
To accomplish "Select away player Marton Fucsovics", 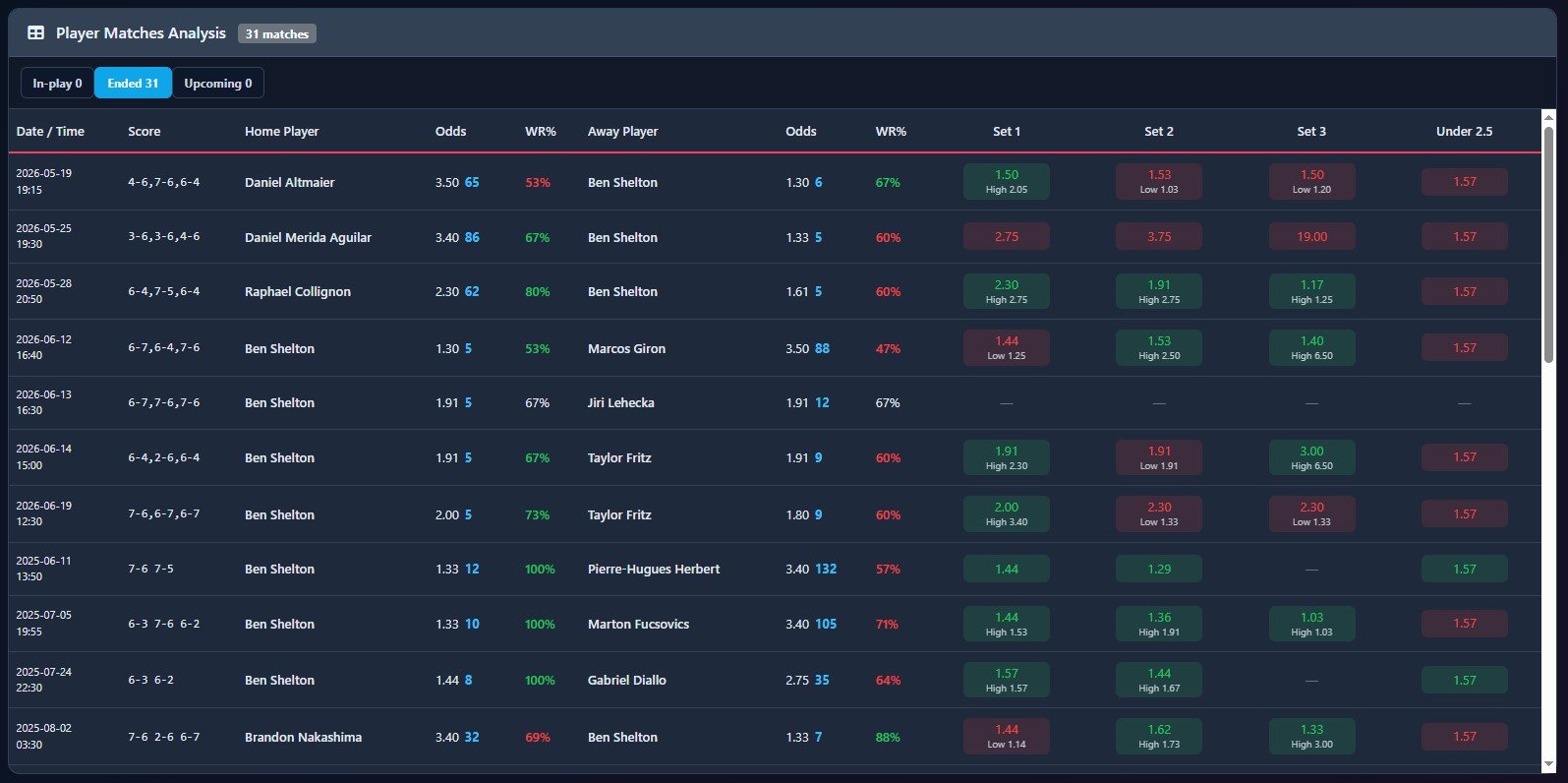I will pyautogui.click(x=639, y=625).
